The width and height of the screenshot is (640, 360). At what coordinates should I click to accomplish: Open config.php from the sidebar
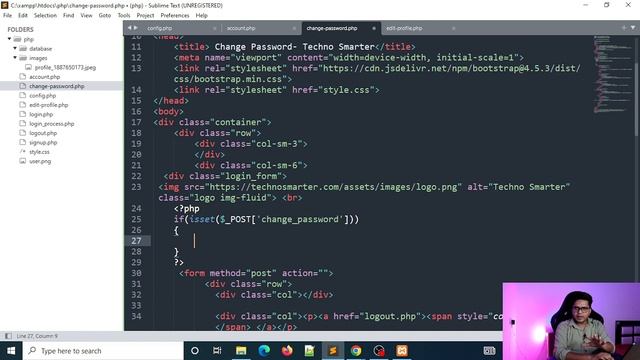click(x=42, y=96)
